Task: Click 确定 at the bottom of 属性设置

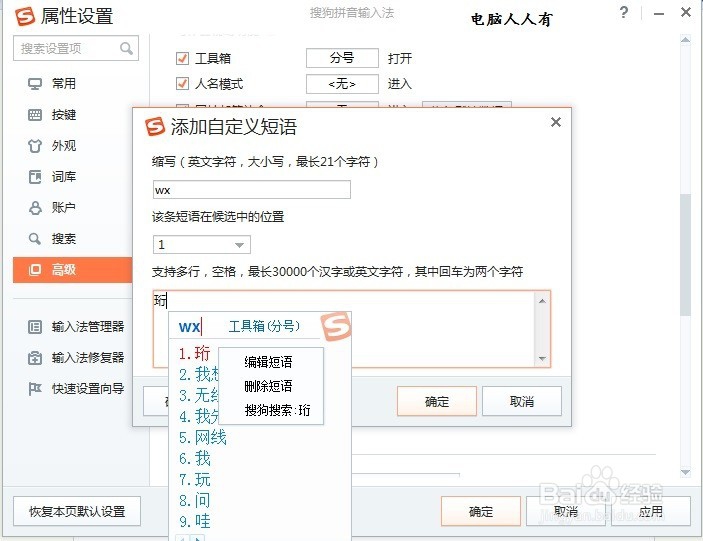Action: point(481,511)
